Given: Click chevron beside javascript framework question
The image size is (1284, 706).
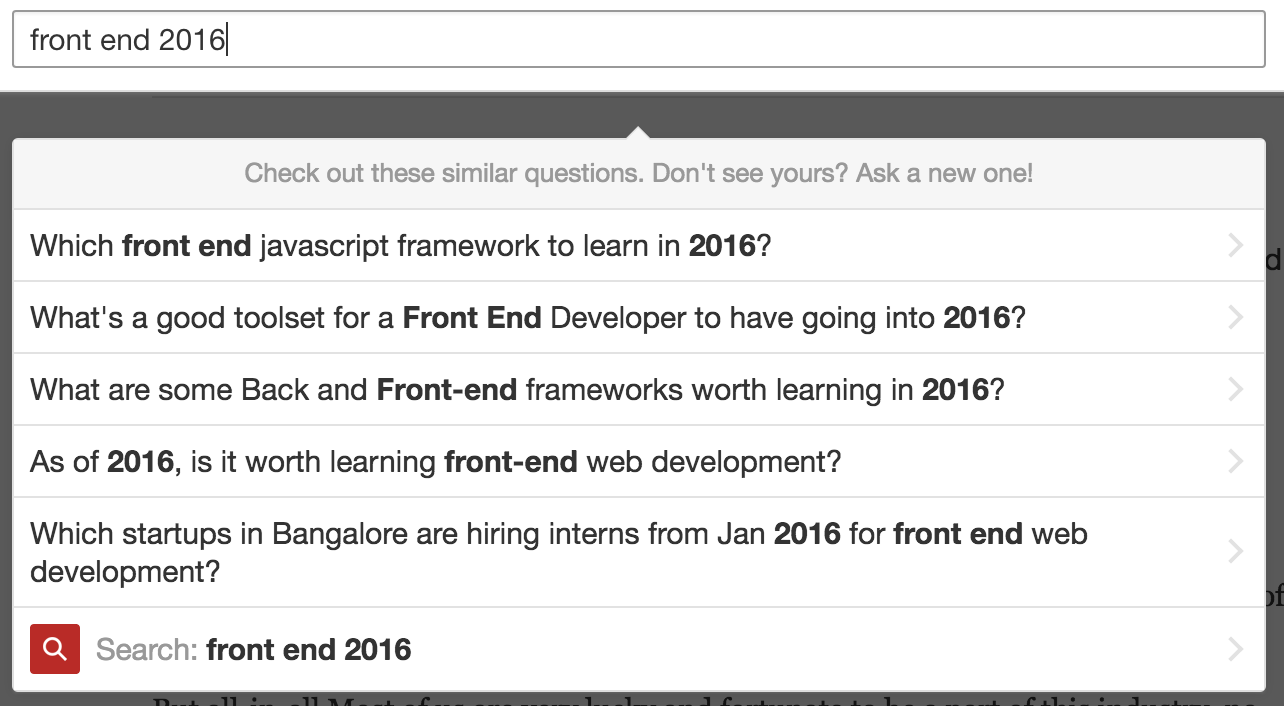Looking at the screenshot, I should [1236, 246].
